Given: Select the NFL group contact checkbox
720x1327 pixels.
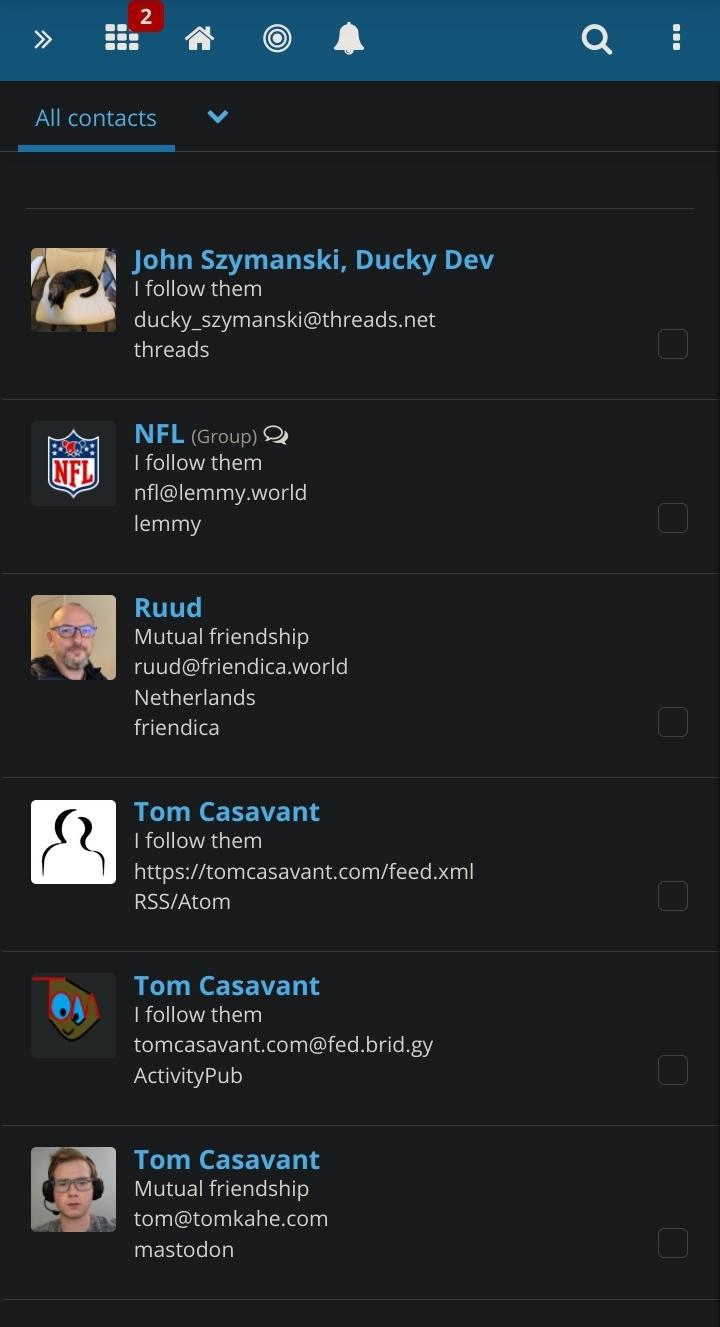Looking at the screenshot, I should (673, 518).
